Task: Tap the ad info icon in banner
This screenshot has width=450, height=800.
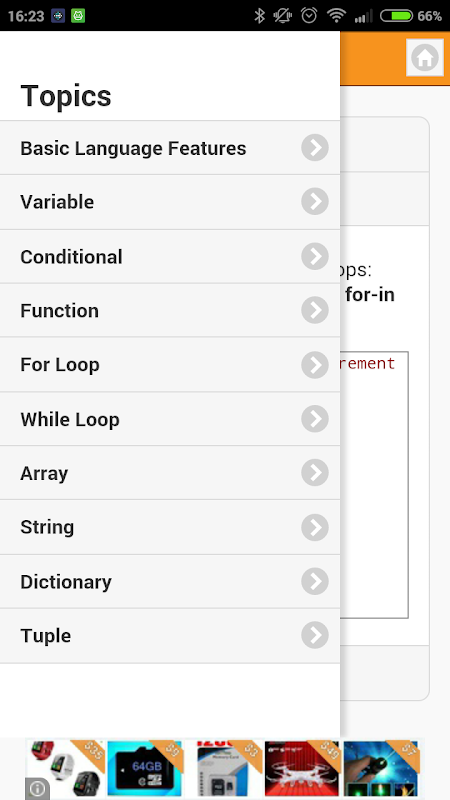Action: 37,789
